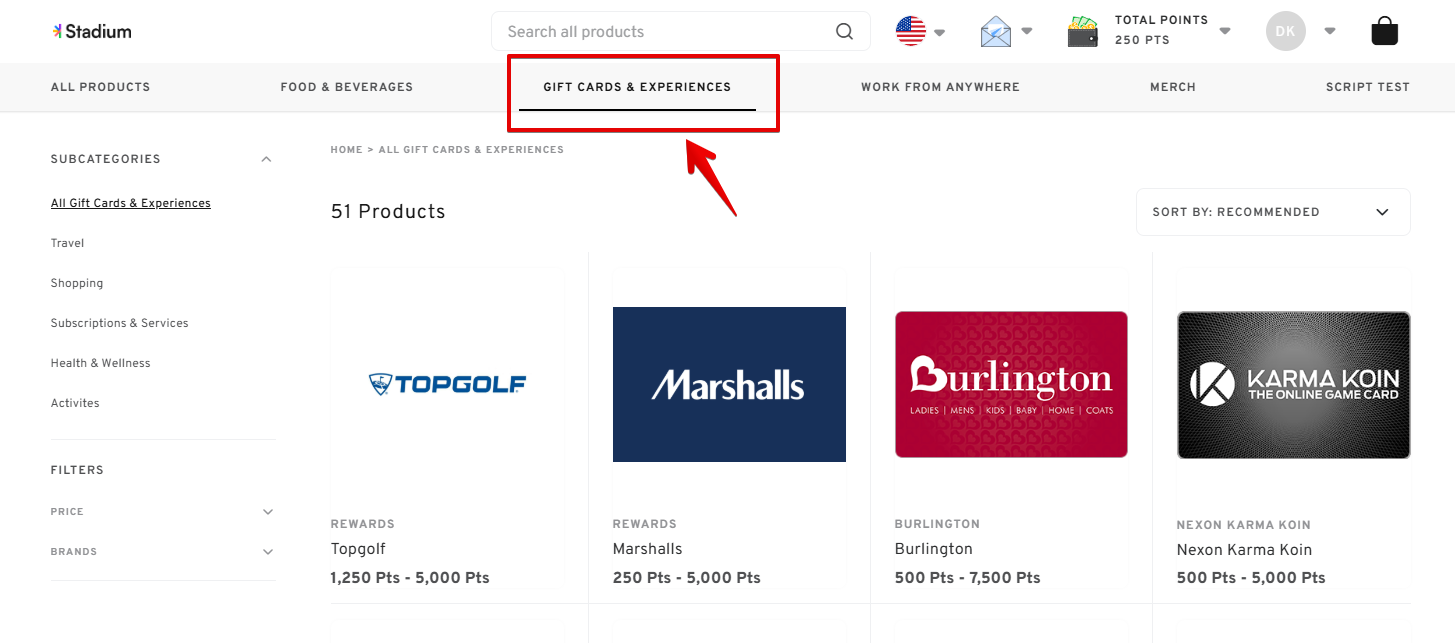Expand the Price filter
1455x643 pixels.
tap(267, 512)
